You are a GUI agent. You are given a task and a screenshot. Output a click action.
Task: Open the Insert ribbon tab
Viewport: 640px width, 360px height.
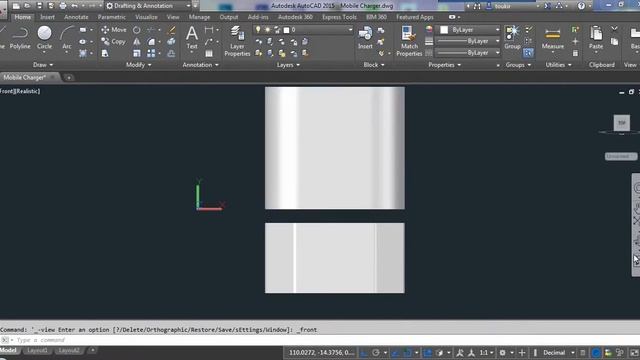47,17
